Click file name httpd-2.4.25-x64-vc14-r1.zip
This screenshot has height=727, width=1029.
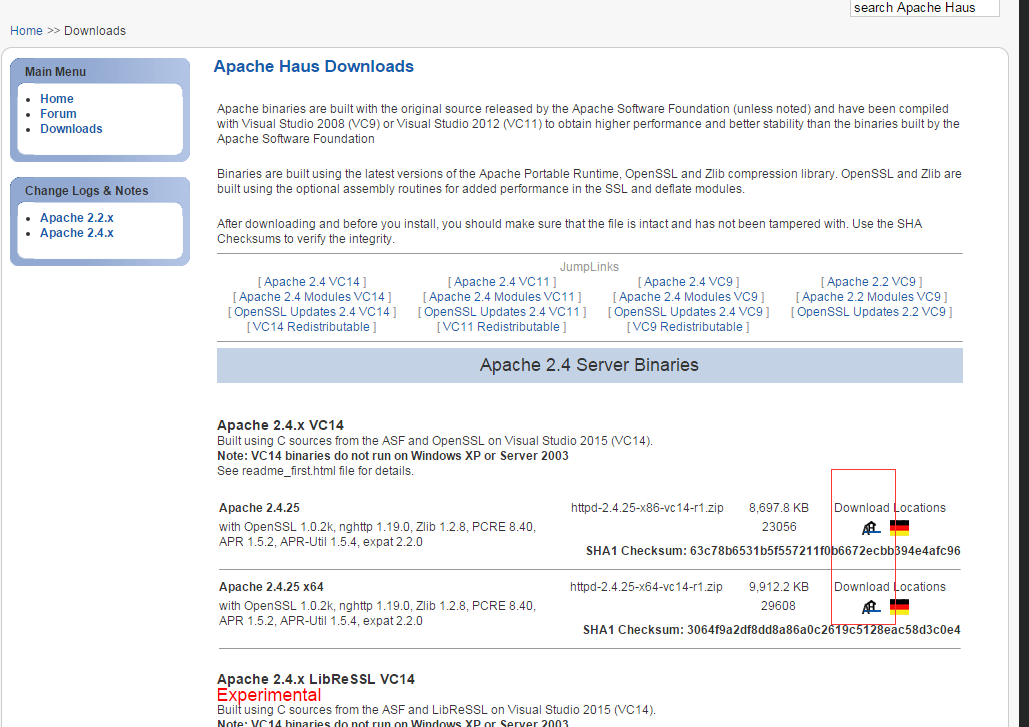pos(646,587)
